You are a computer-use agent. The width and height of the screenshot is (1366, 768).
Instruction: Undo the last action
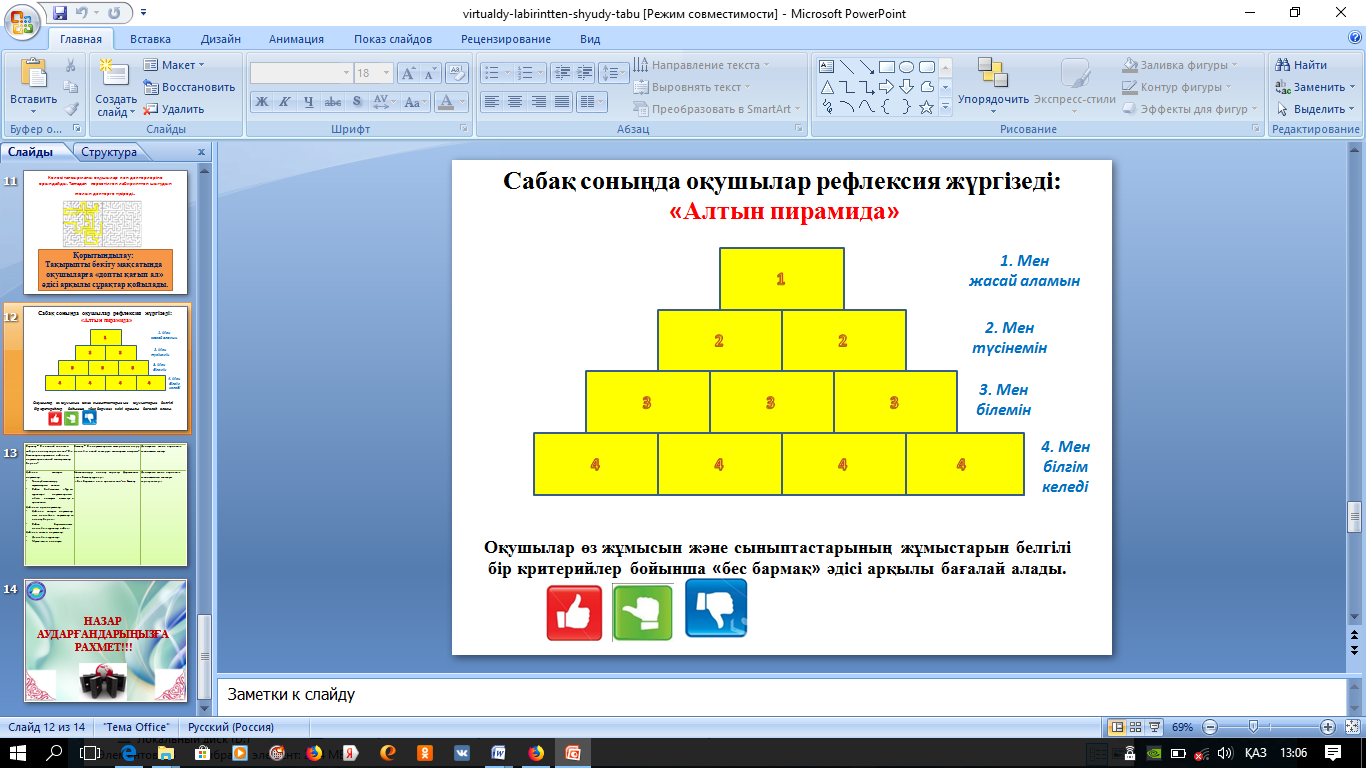[x=83, y=13]
